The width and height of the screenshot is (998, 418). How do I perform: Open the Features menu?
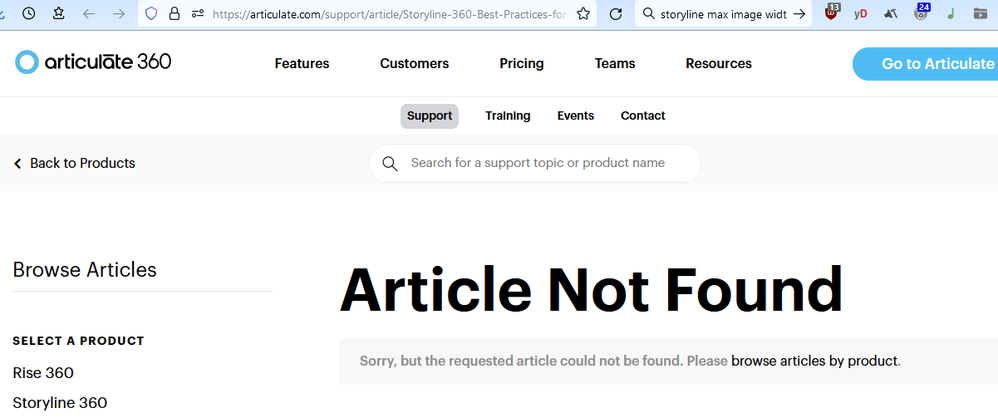[302, 64]
